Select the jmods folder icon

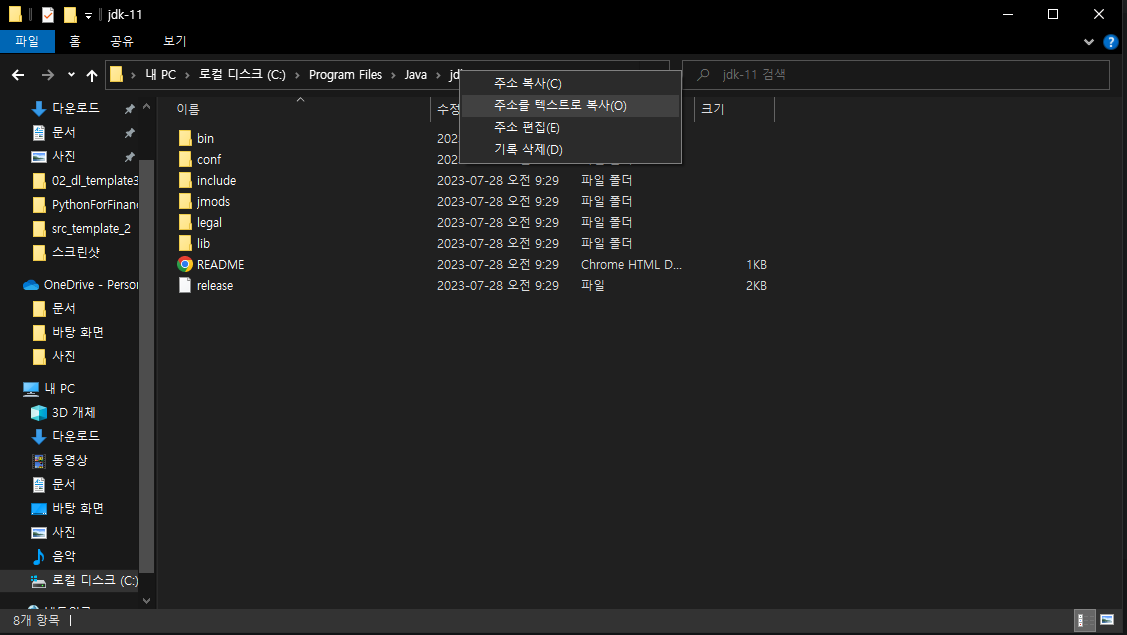pyautogui.click(x=185, y=201)
